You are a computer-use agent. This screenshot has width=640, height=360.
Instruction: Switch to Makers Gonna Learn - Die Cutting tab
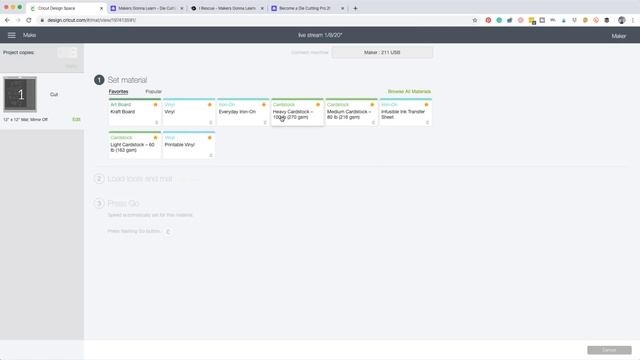pyautogui.click(x=148, y=8)
